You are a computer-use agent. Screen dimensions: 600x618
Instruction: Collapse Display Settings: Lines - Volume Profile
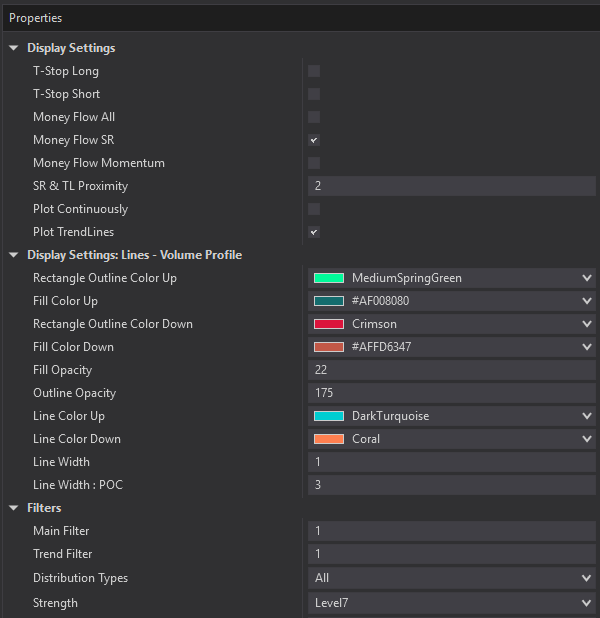click(x=14, y=255)
